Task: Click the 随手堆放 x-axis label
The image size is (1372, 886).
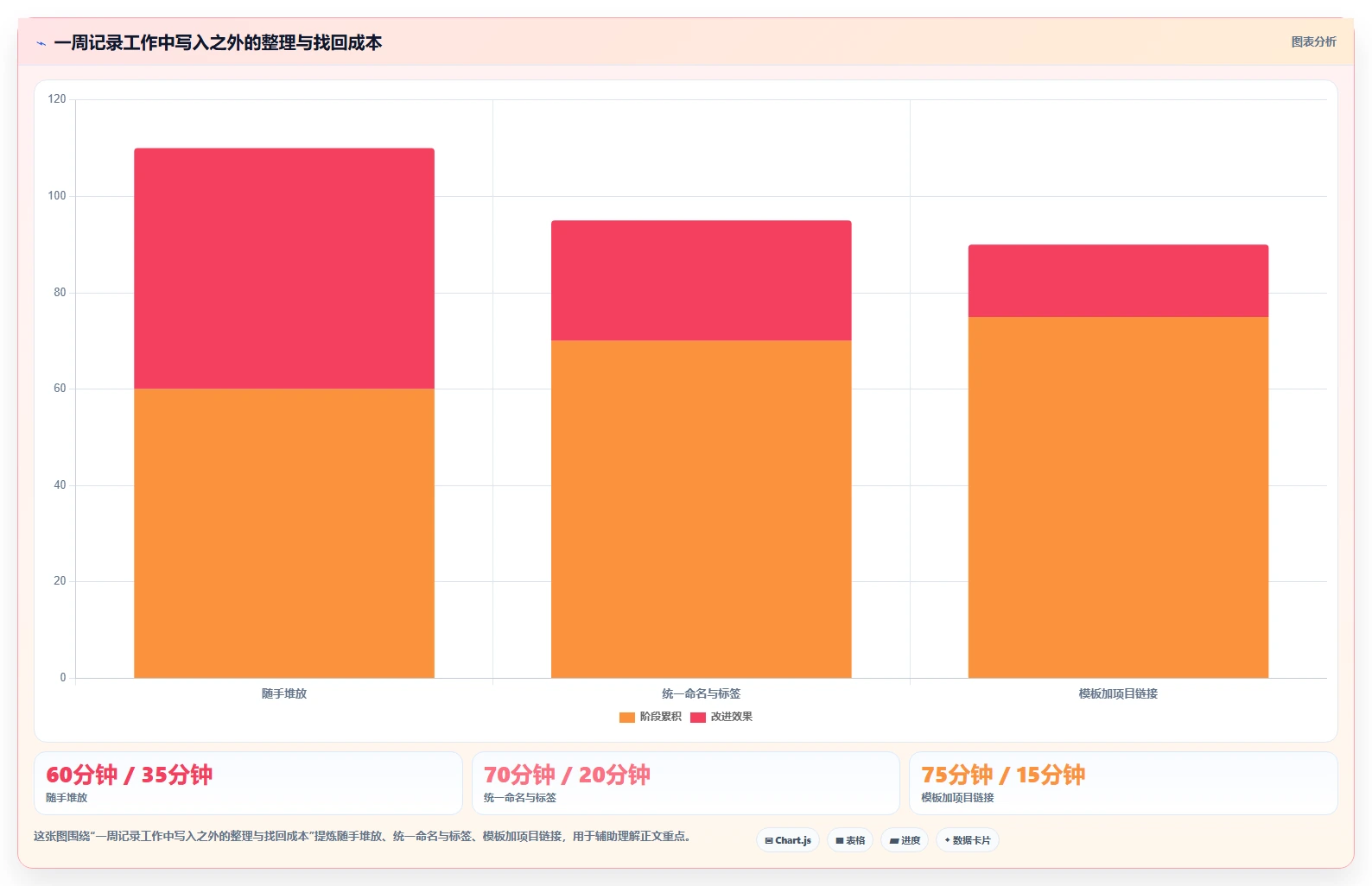Action: coord(284,693)
